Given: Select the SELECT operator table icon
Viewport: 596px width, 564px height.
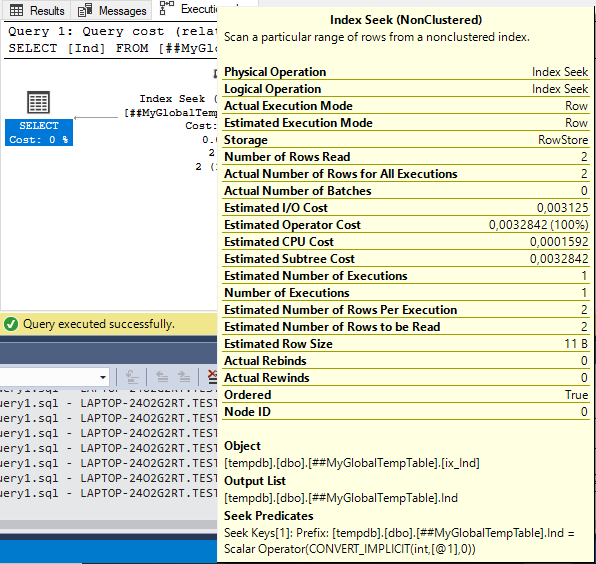Looking at the screenshot, I should (x=38, y=102).
